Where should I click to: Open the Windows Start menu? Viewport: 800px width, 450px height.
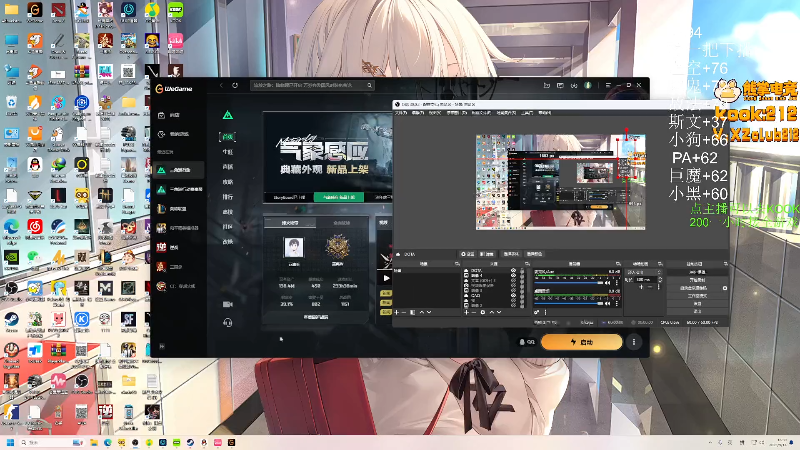click(10, 442)
